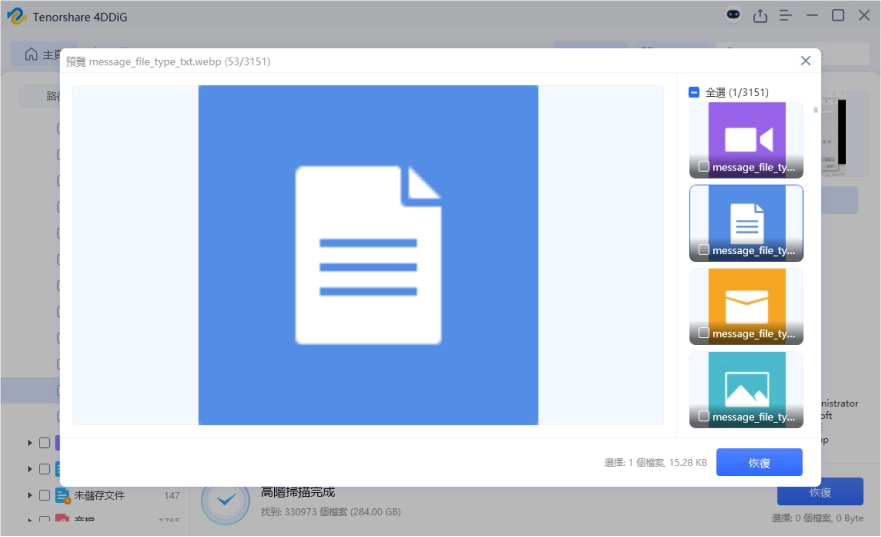Select the purple video file type thumbnail

tap(746, 140)
